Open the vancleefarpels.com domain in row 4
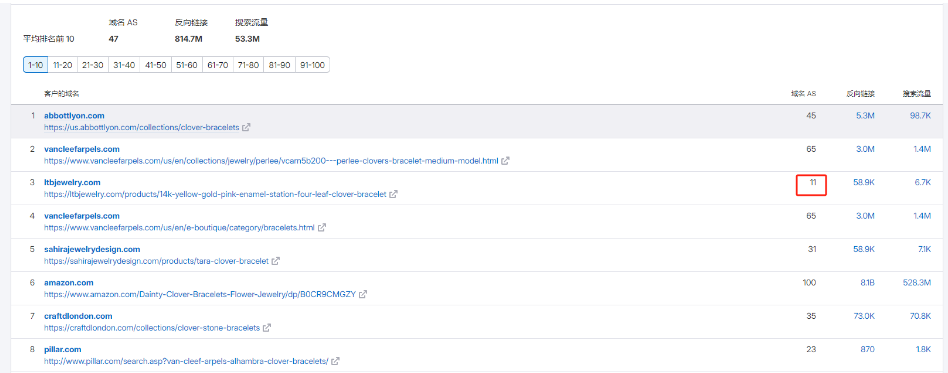This screenshot has height=373, width=948. (x=82, y=216)
